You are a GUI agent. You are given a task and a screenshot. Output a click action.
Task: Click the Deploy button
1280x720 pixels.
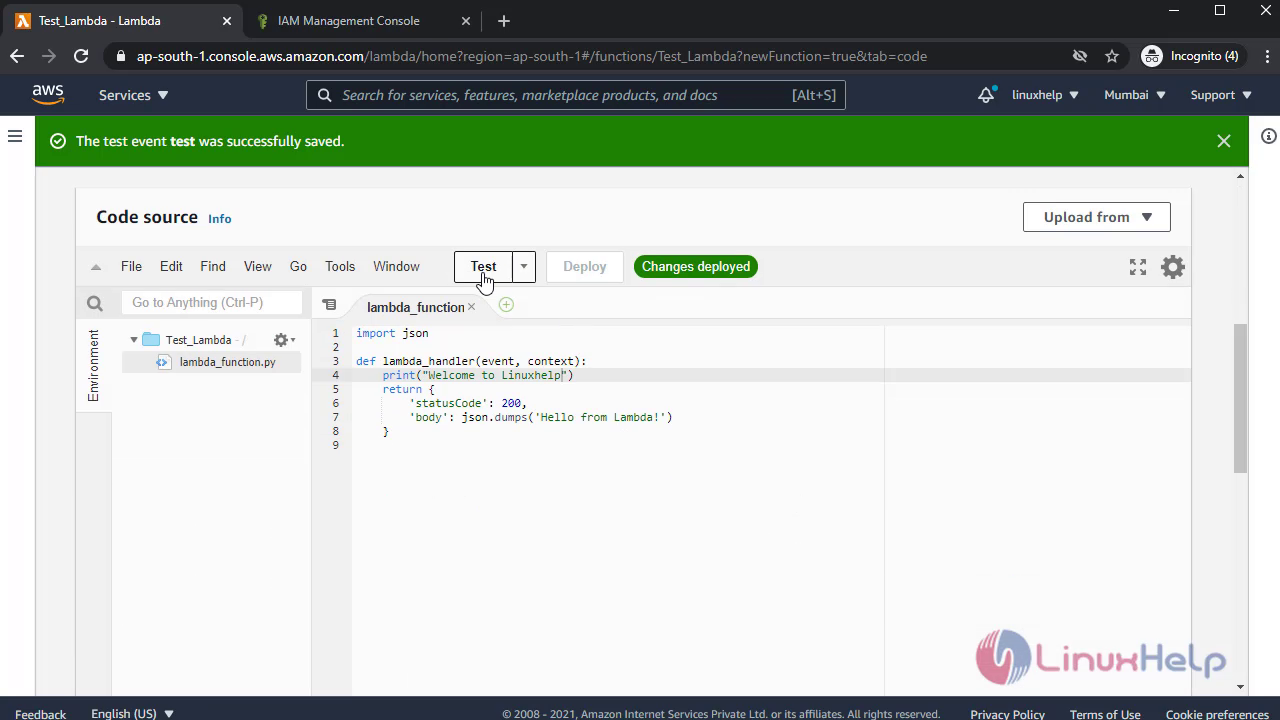point(585,267)
